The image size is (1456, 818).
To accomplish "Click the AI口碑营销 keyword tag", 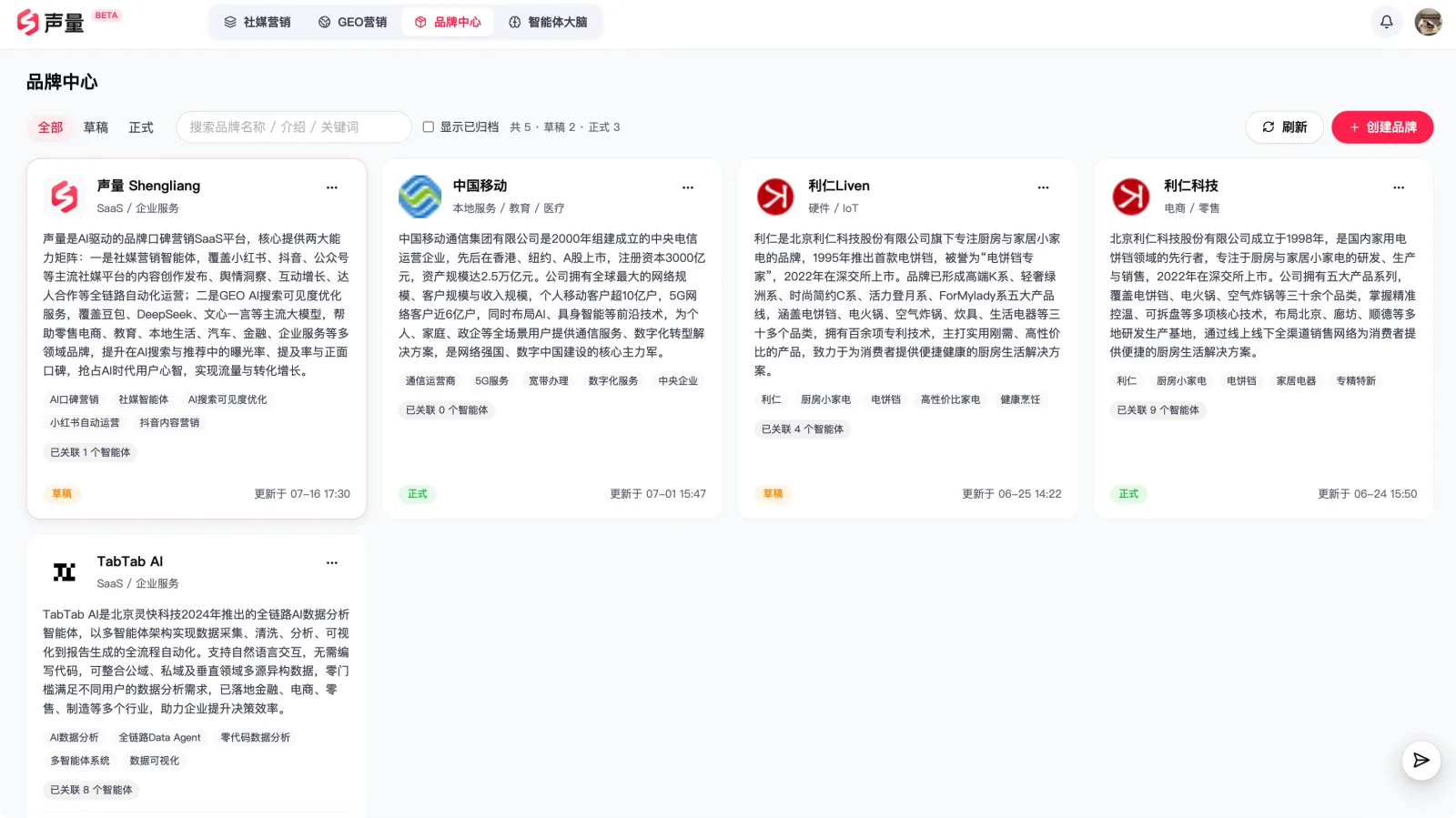I will coord(75,399).
